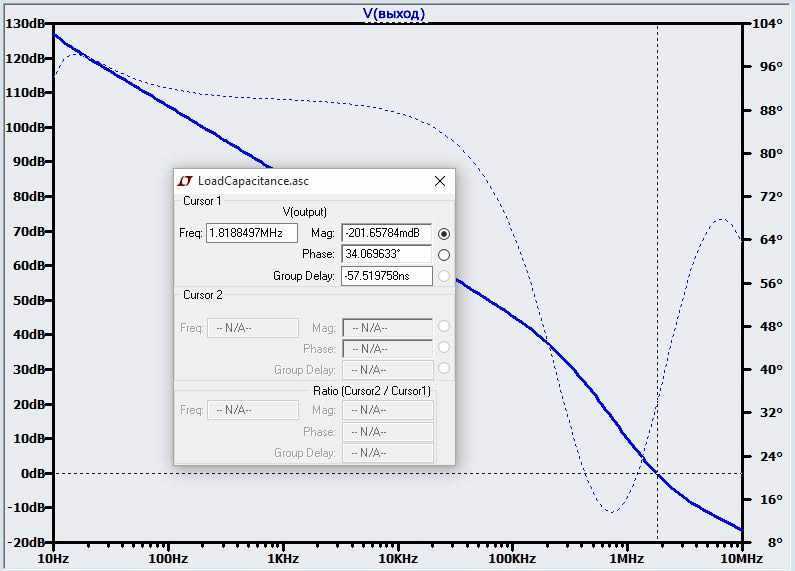Click the Cursor 1 Freq field 1.8188497MHz
This screenshot has height=571, width=795.
(x=251, y=233)
